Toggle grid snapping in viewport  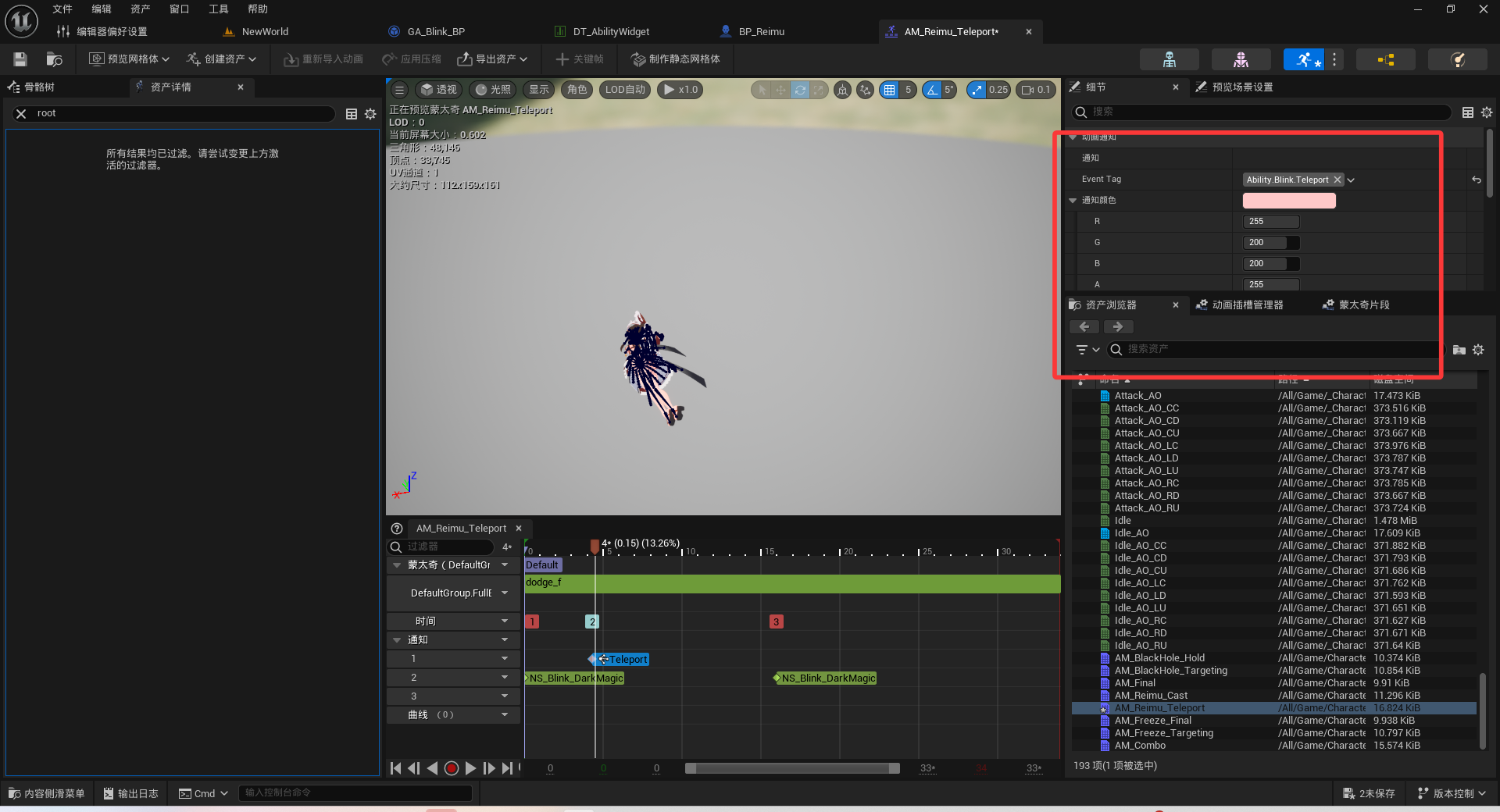point(889,90)
